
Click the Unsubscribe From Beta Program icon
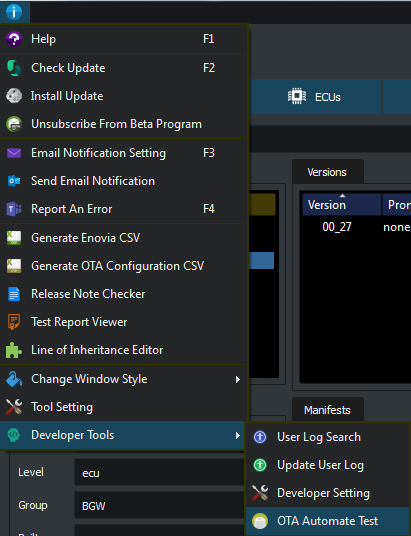[x=14, y=124]
